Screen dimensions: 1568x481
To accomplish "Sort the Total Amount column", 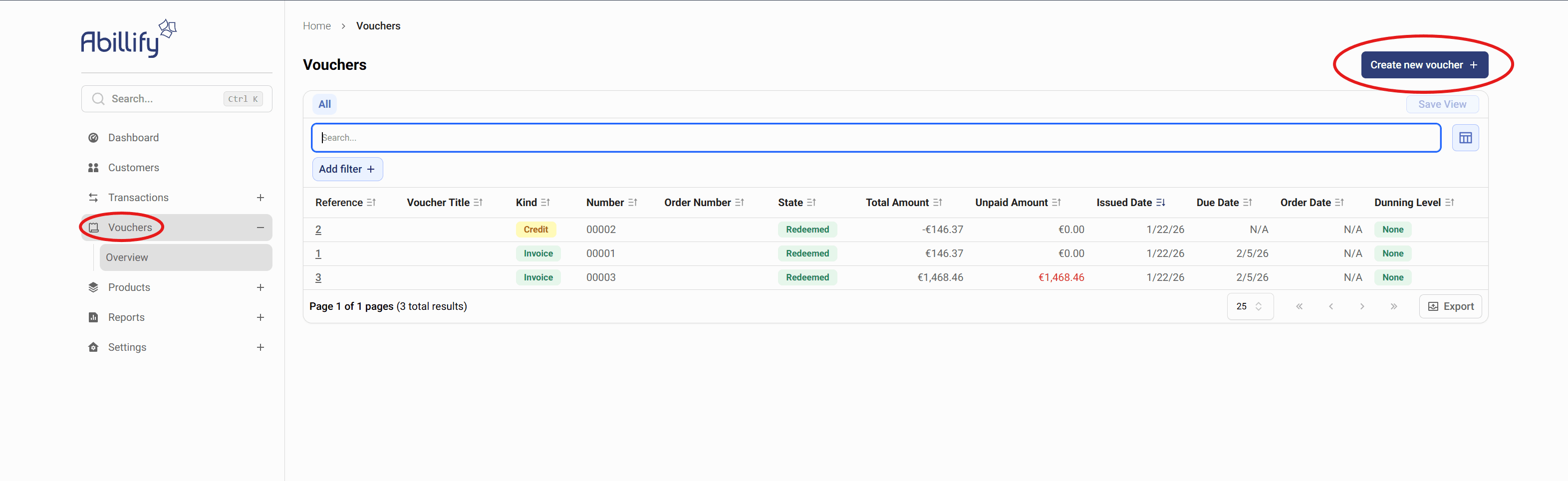I will click(x=937, y=202).
